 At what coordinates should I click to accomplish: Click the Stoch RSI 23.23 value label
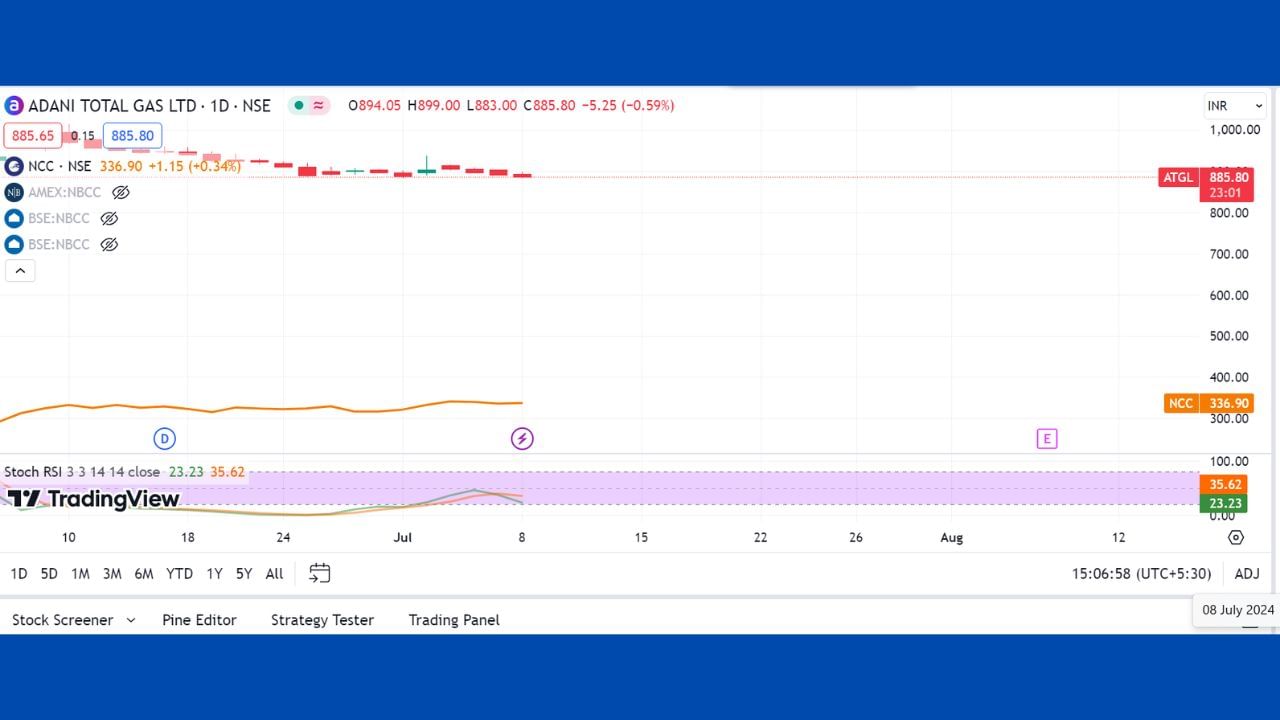(1223, 503)
